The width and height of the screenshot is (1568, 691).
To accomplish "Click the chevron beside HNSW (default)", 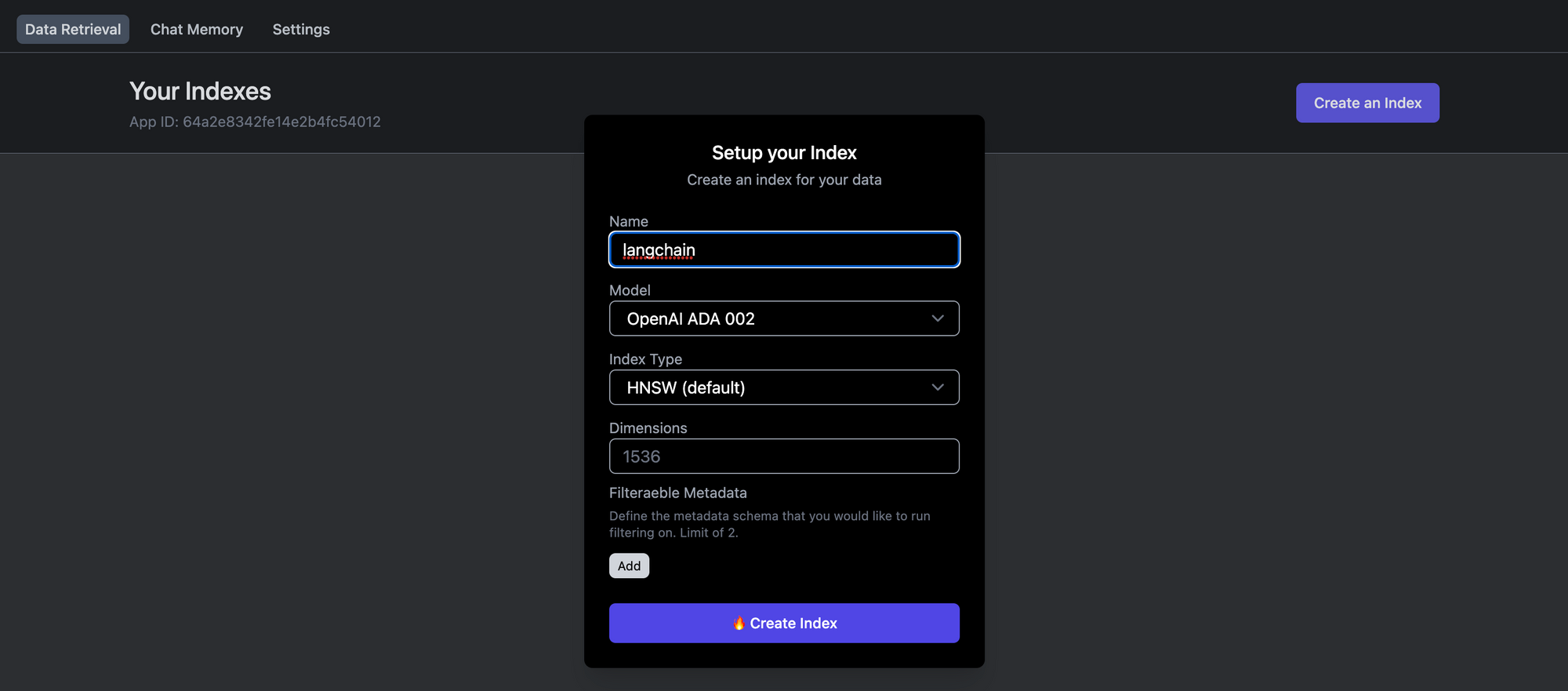I will [938, 387].
